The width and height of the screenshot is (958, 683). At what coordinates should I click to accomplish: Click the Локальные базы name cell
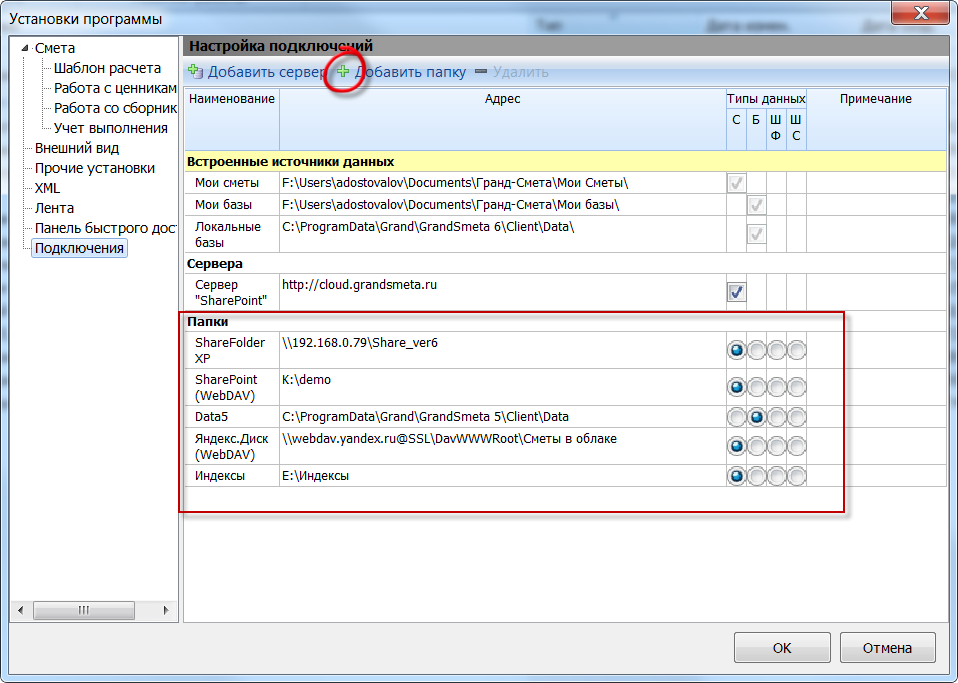point(232,234)
